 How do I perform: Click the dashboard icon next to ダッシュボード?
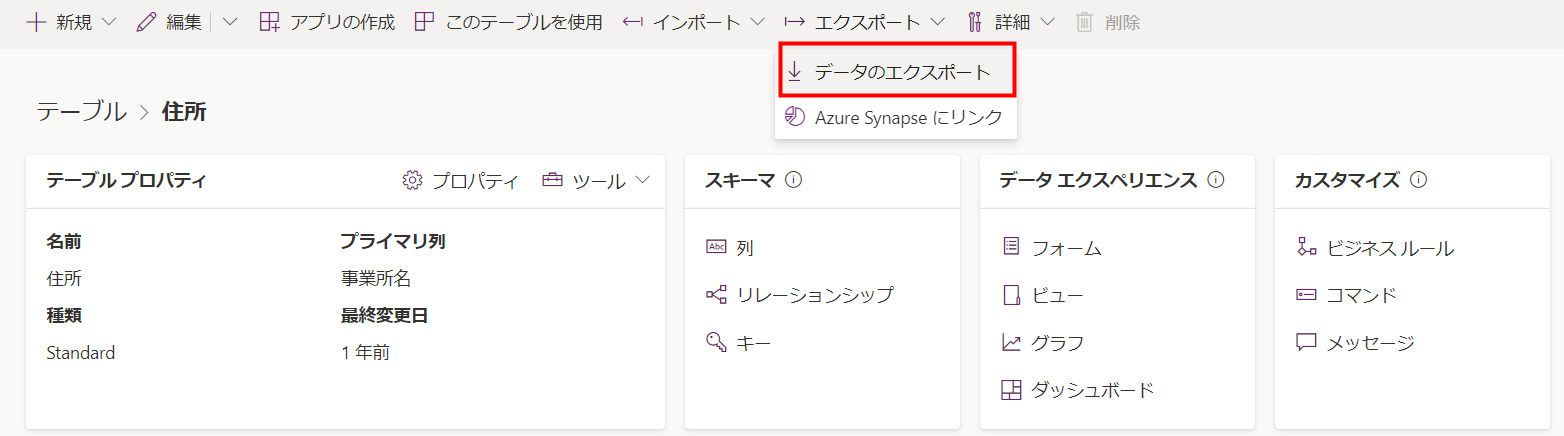(1011, 390)
